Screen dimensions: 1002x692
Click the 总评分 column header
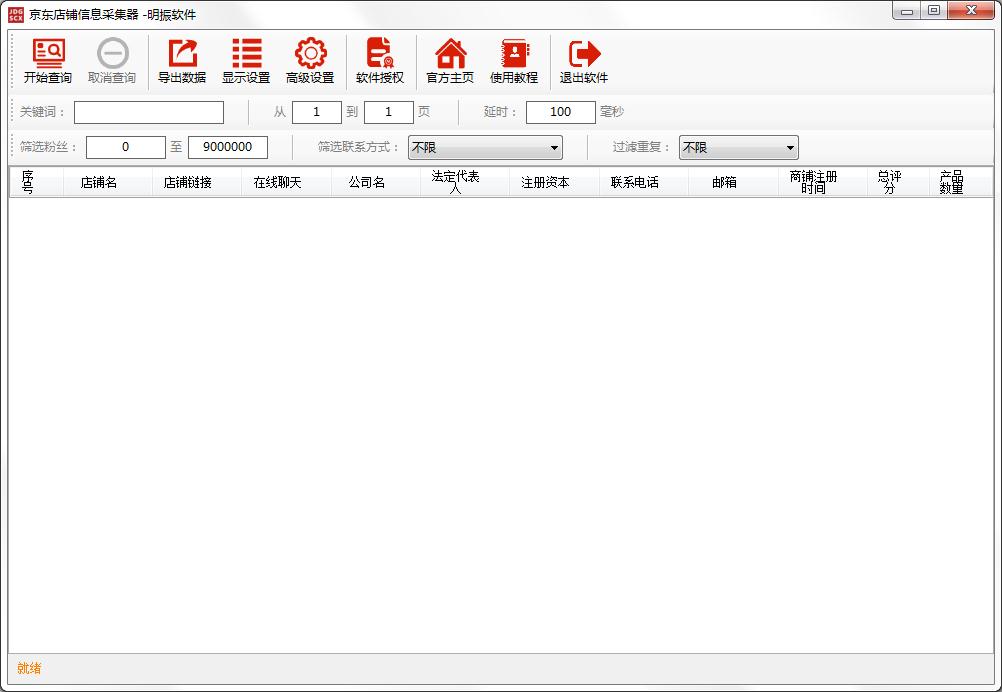898,182
